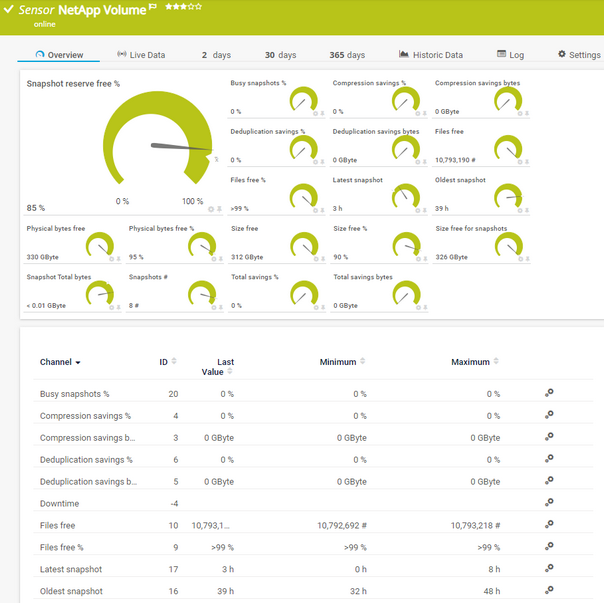Open settings gear in Latest snapshot table row
Screen dimensions: 604x603
549,568
